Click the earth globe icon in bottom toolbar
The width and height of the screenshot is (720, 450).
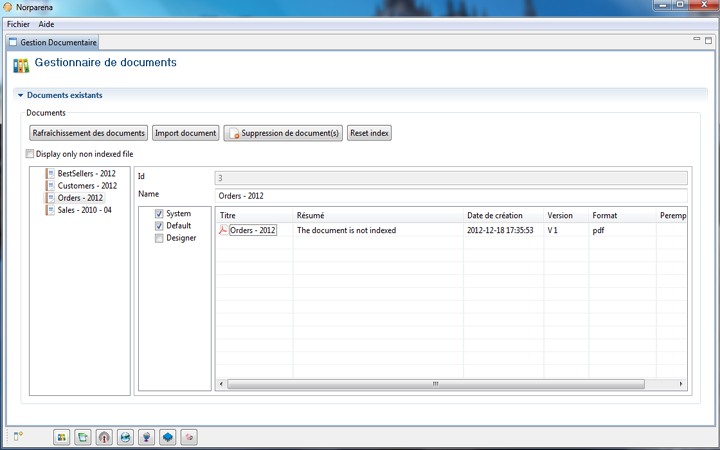[x=125, y=437]
